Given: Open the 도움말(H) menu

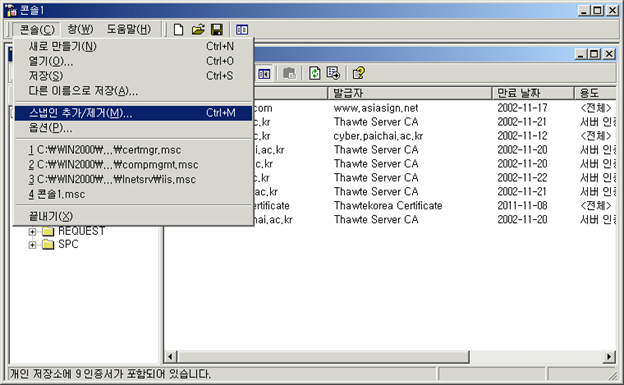Looking at the screenshot, I should coord(129,29).
